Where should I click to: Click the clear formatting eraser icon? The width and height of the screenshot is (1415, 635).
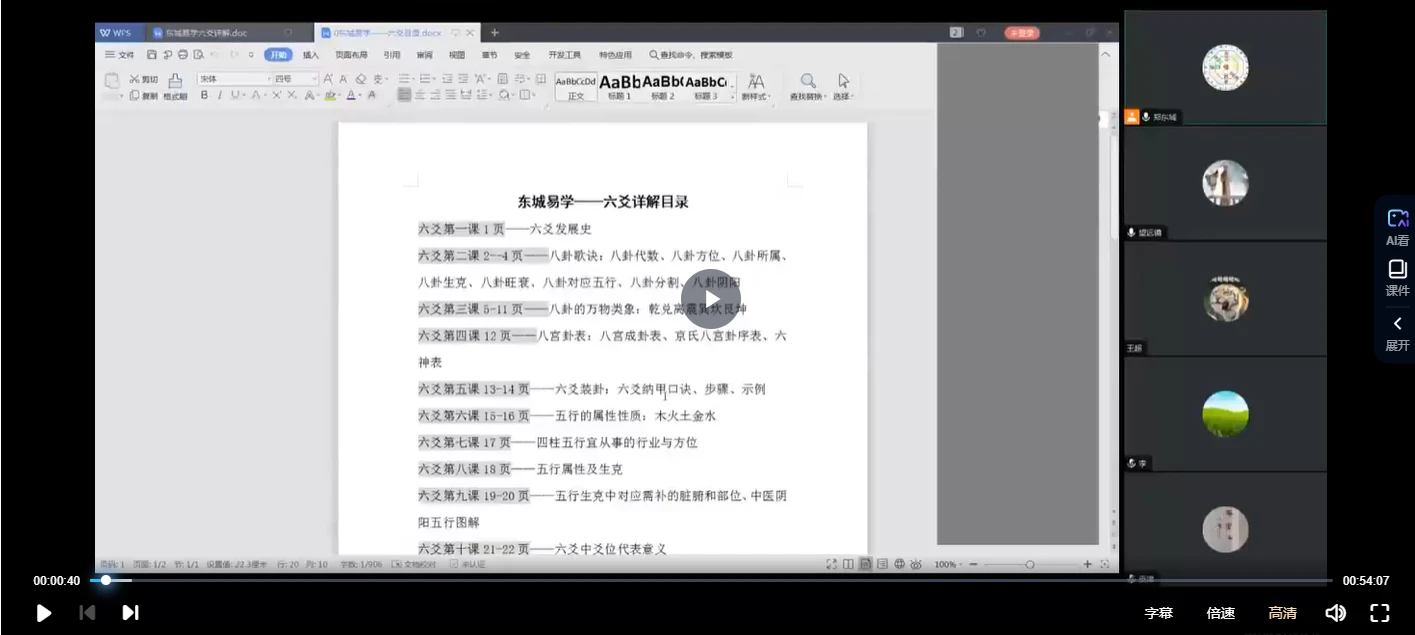pos(361,79)
